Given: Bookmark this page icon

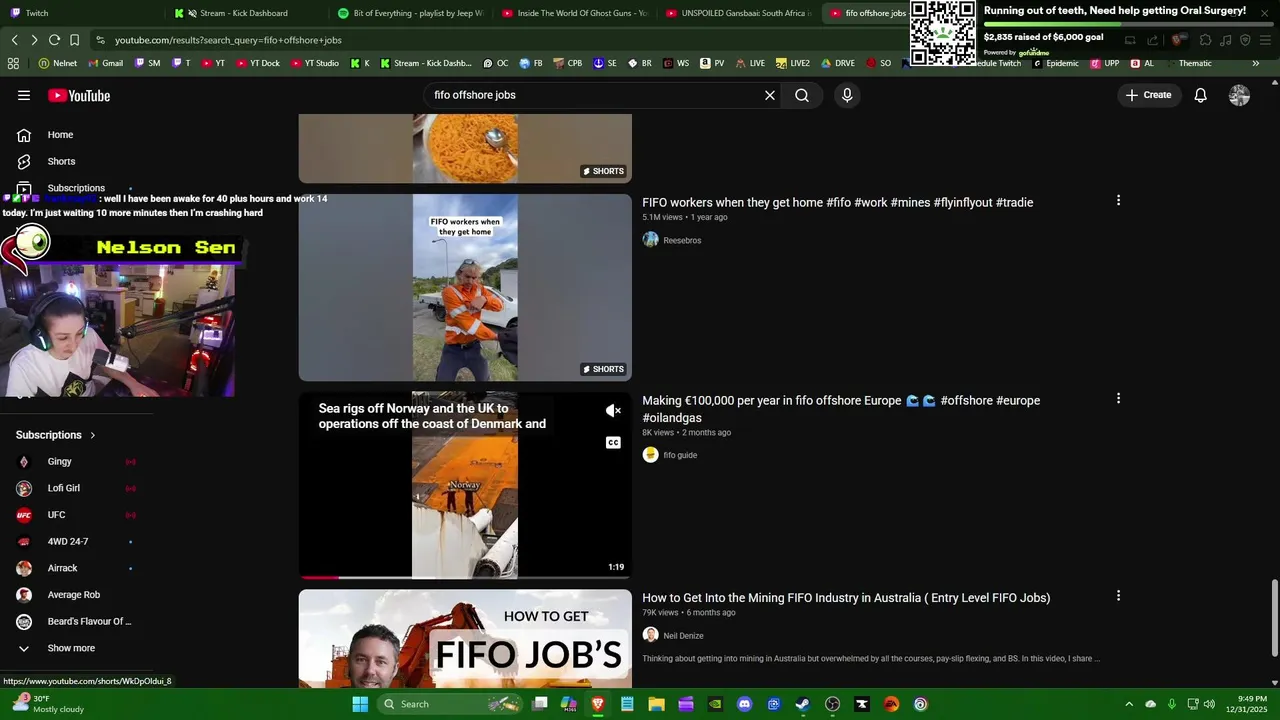Looking at the screenshot, I should 75,40.
